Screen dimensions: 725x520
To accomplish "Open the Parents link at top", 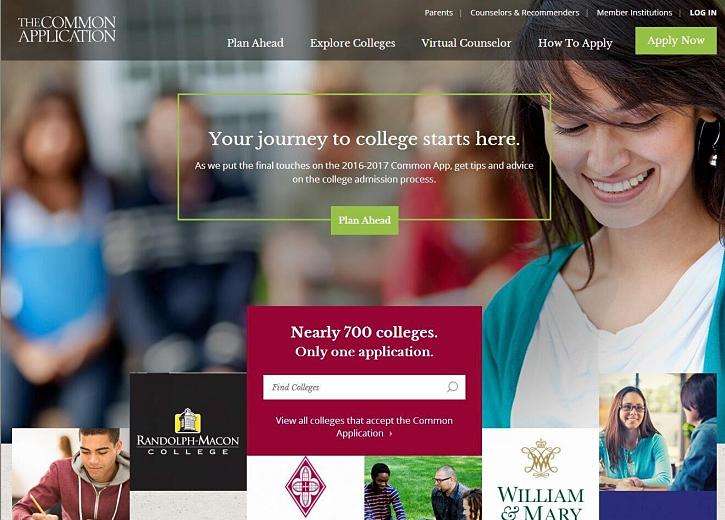I will tap(439, 13).
